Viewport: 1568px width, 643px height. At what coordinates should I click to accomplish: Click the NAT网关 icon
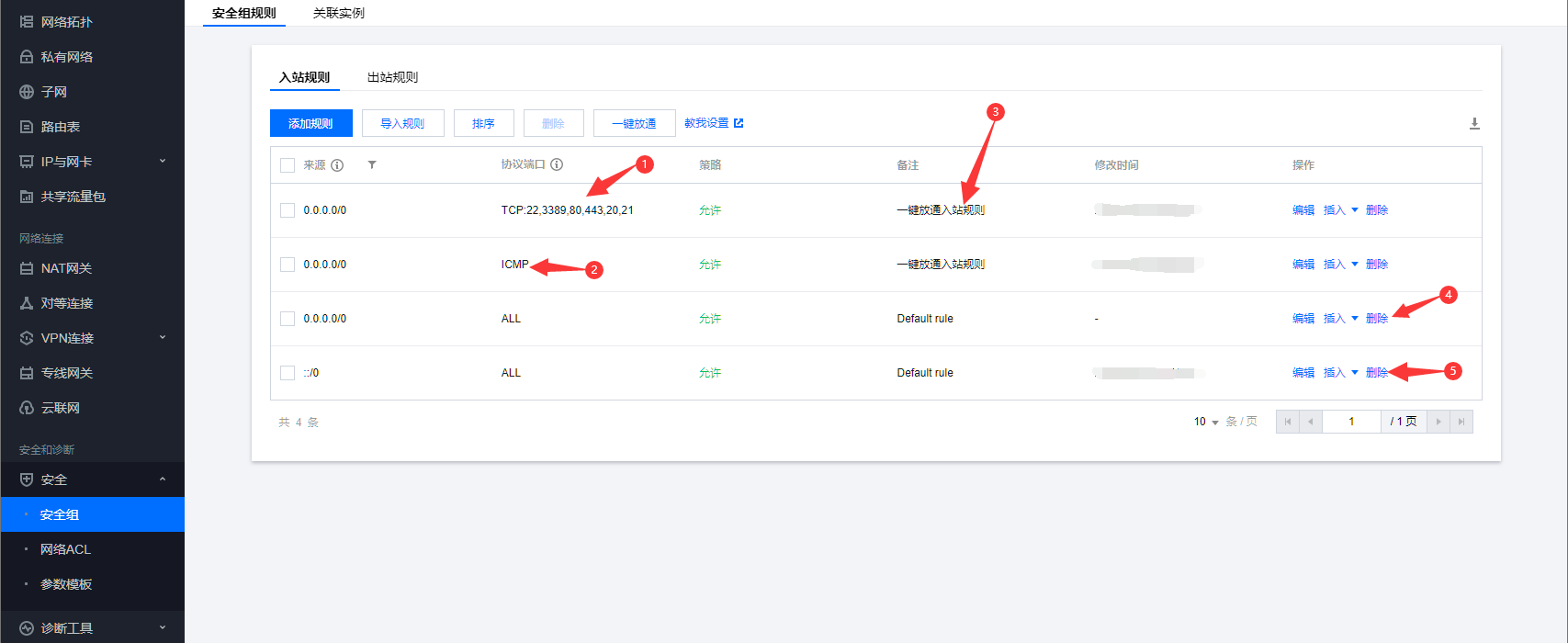click(x=27, y=268)
